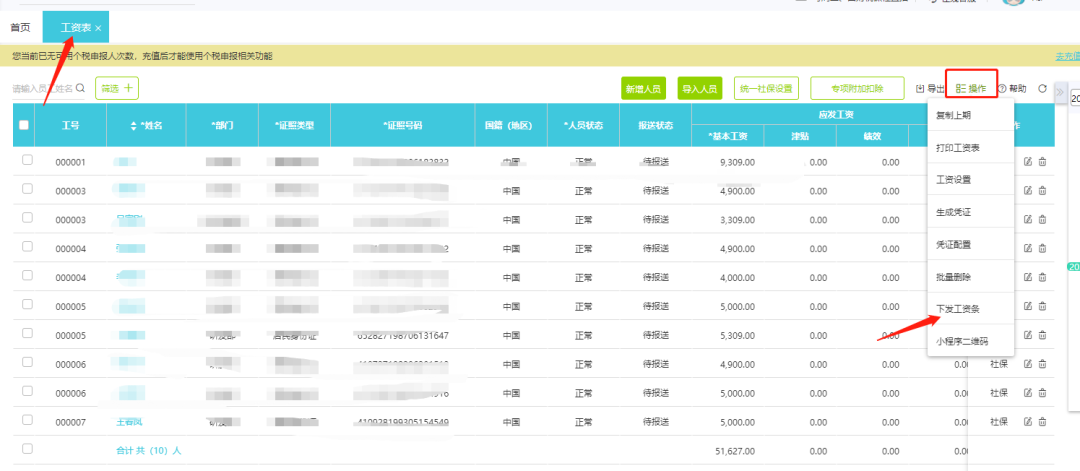The height and width of the screenshot is (471, 1080).
Task: Toggle the select-all checkbox in table header
Action: click(24, 125)
